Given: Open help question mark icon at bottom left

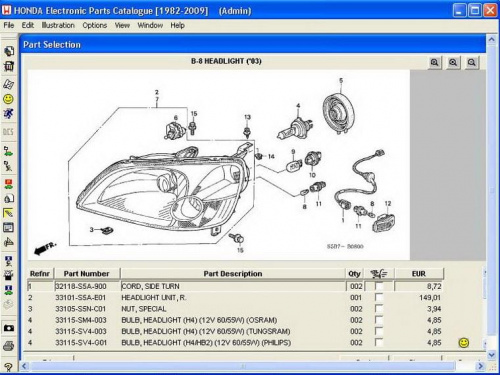Looking at the screenshot, I should 9,367.
